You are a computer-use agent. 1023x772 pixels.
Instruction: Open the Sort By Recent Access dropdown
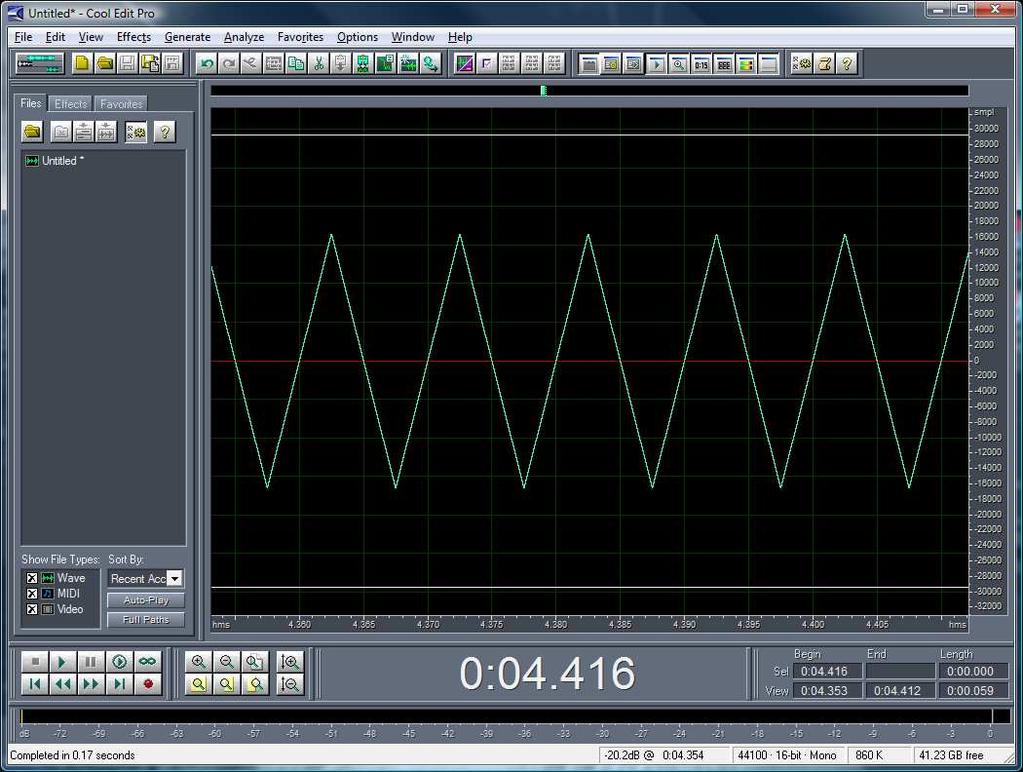point(145,579)
